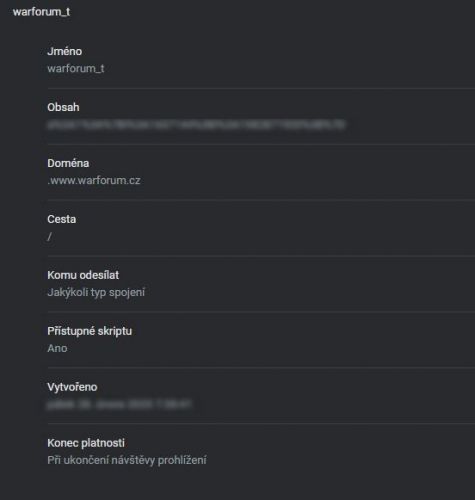Image resolution: width=475 pixels, height=500 pixels.
Task: Collapse the warforum_t cookie header
Action: coord(41,12)
